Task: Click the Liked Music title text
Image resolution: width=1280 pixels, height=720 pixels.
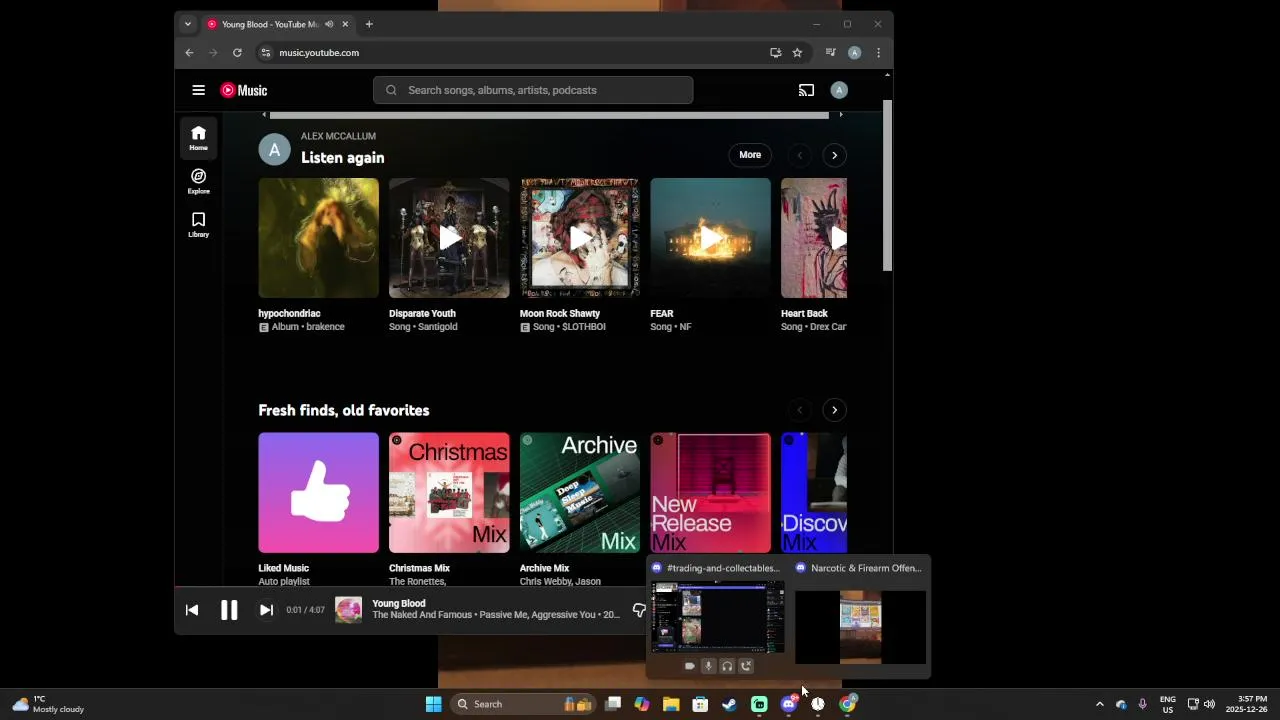Action: pos(283,568)
